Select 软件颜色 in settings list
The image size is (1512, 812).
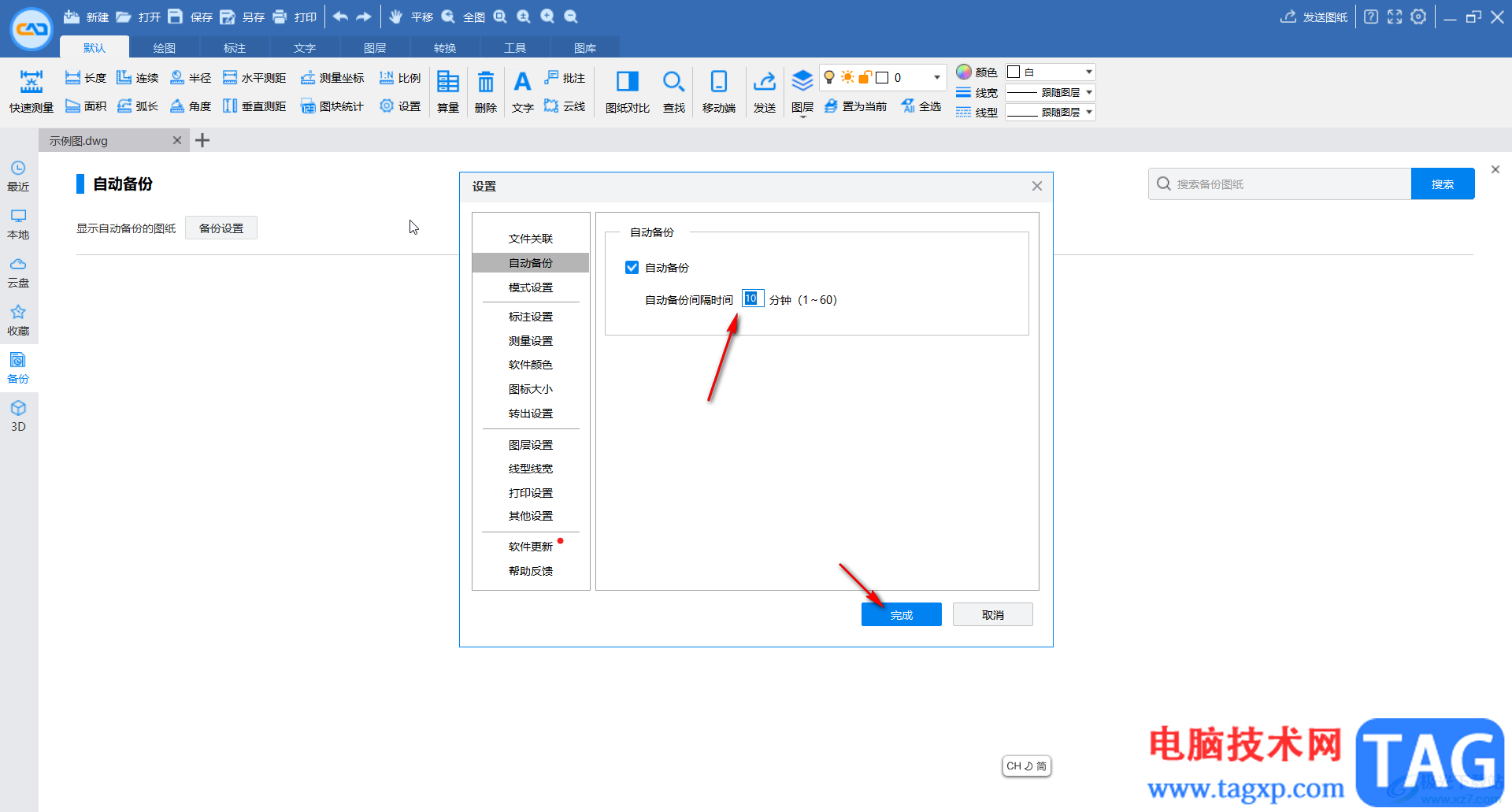pyautogui.click(x=531, y=365)
